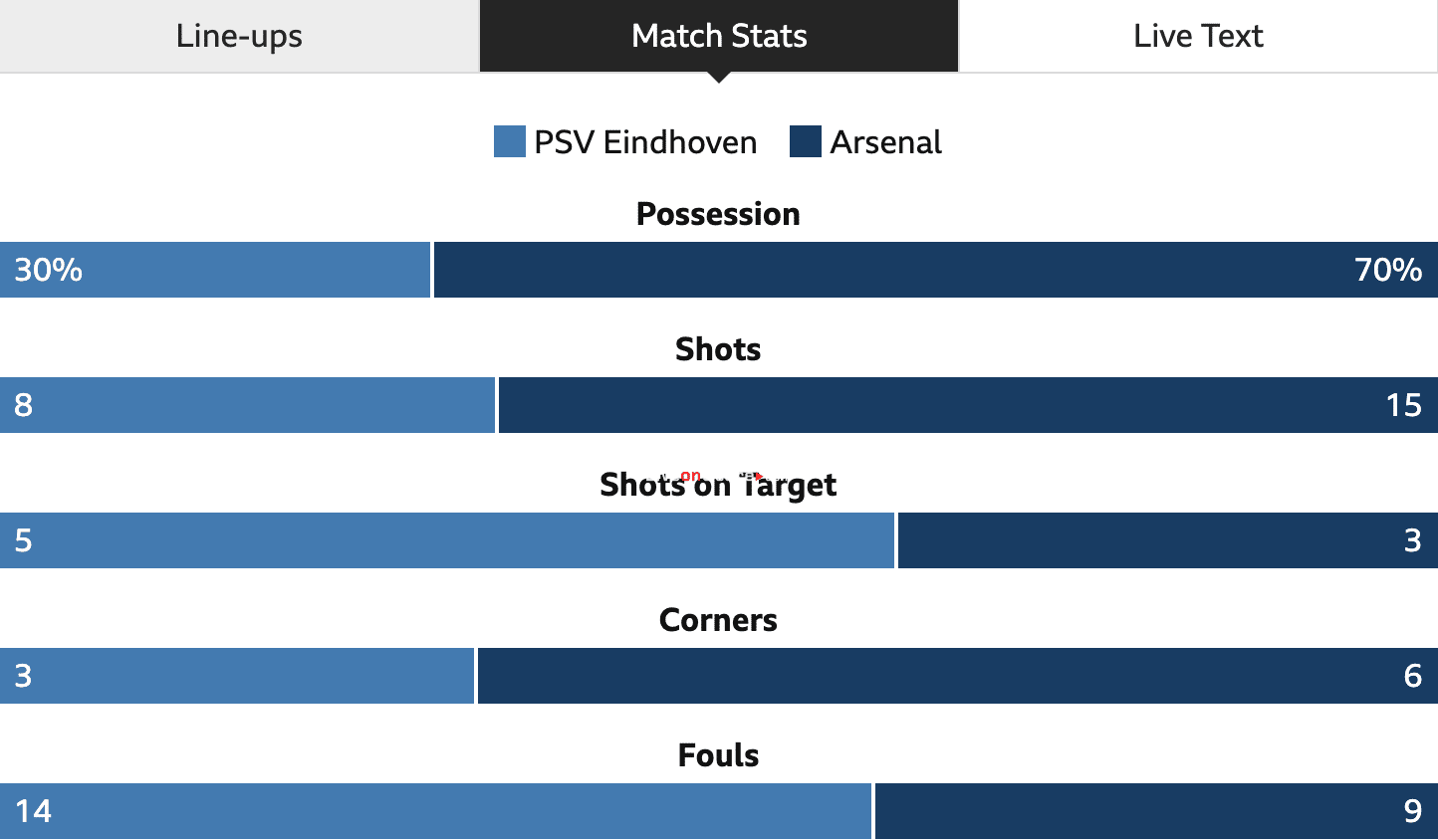Click the PSV Eindhoven legend label
The width and height of the screenshot is (1438, 840).
pyautogui.click(x=645, y=142)
